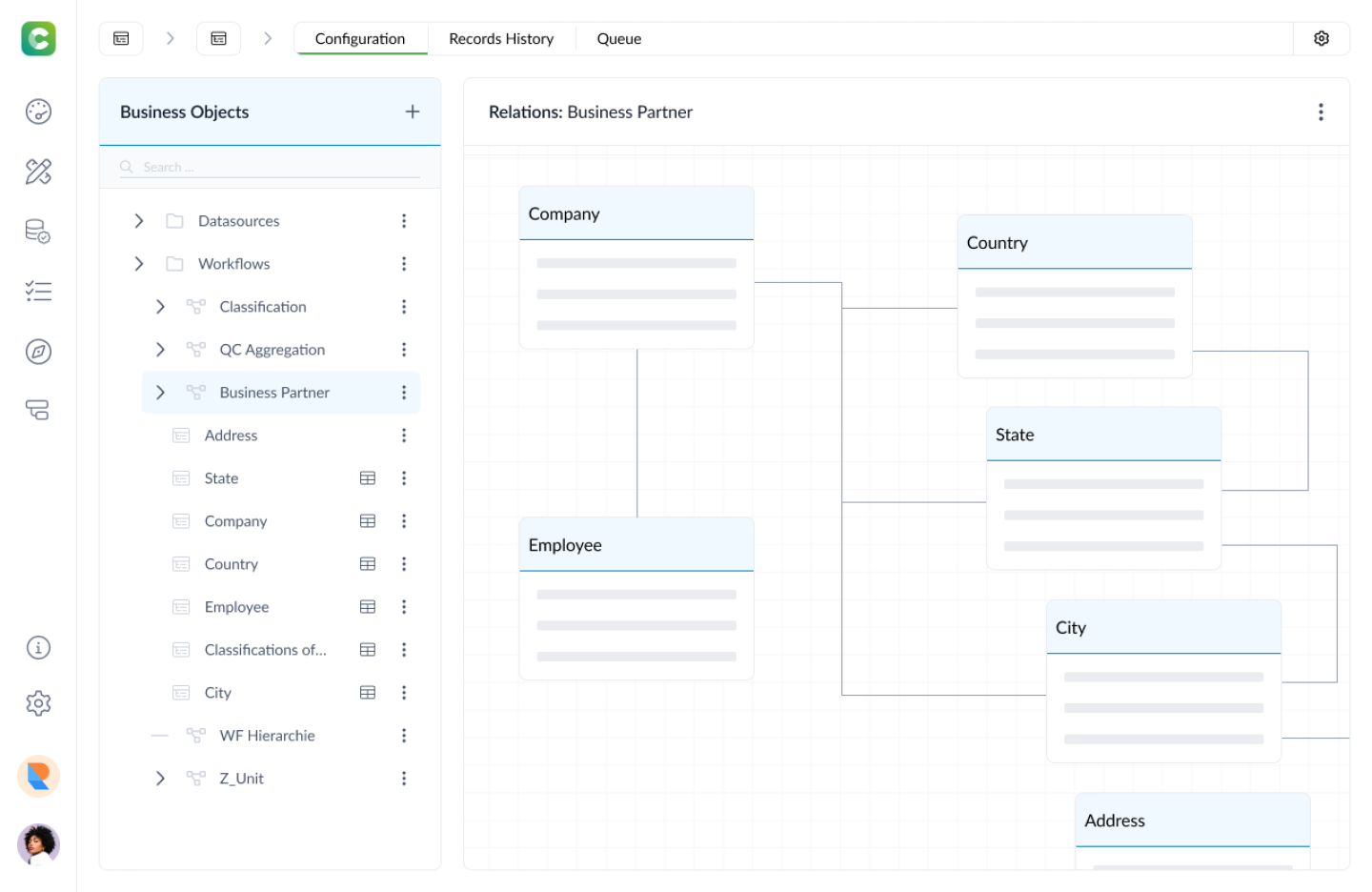
Task: Select the Company entity card in diagram
Action: click(636, 268)
